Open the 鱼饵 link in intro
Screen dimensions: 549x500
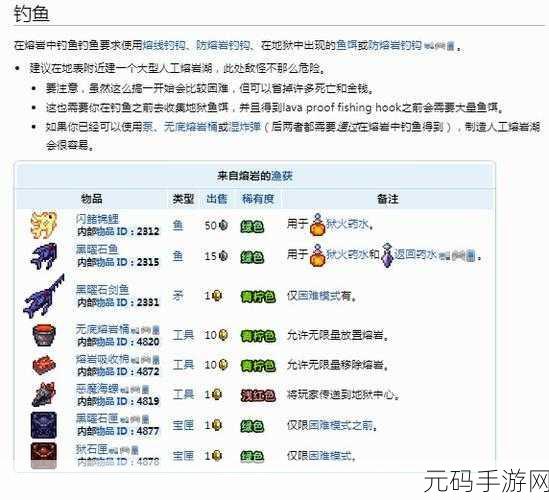tap(346, 46)
